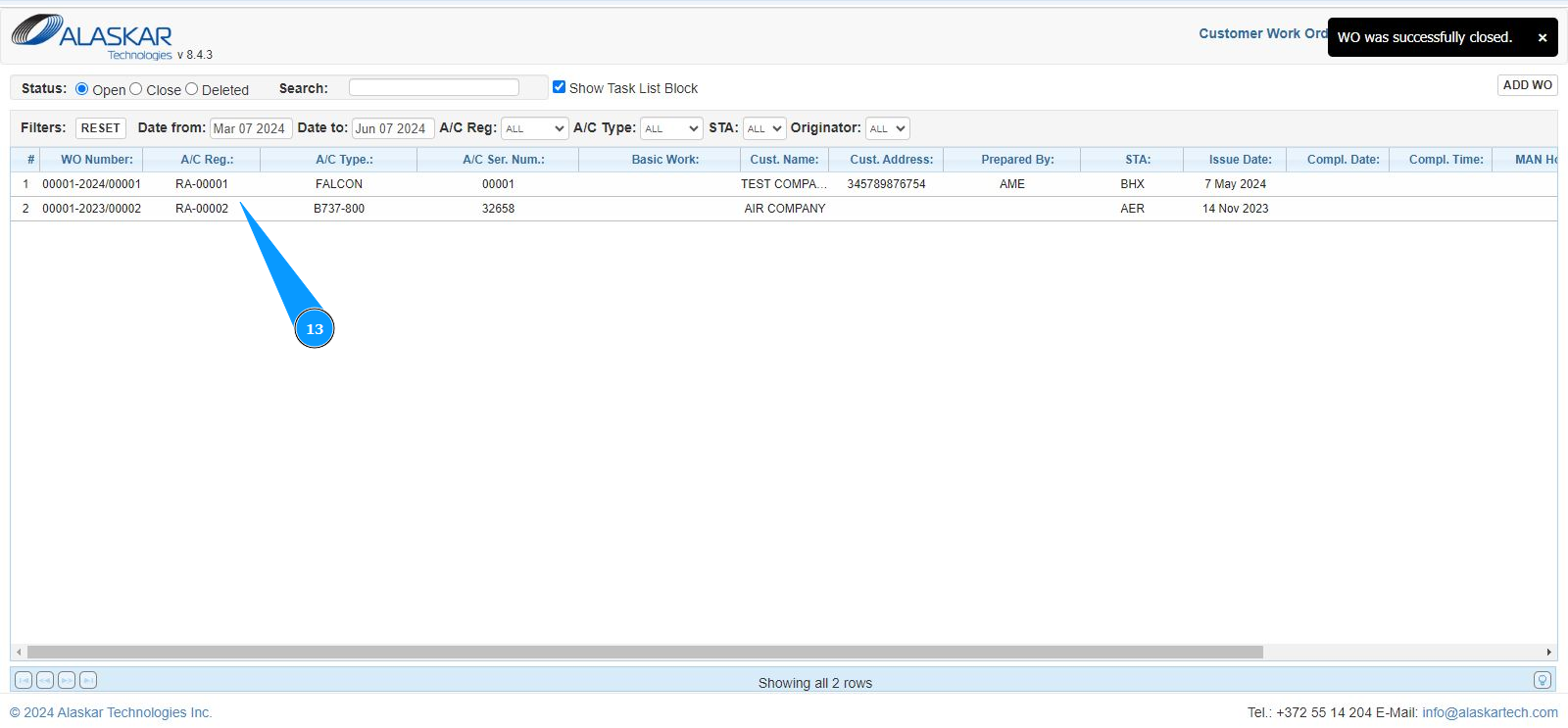The image size is (1568, 728).
Task: Click the next page pager icon
Action: [x=67, y=680]
